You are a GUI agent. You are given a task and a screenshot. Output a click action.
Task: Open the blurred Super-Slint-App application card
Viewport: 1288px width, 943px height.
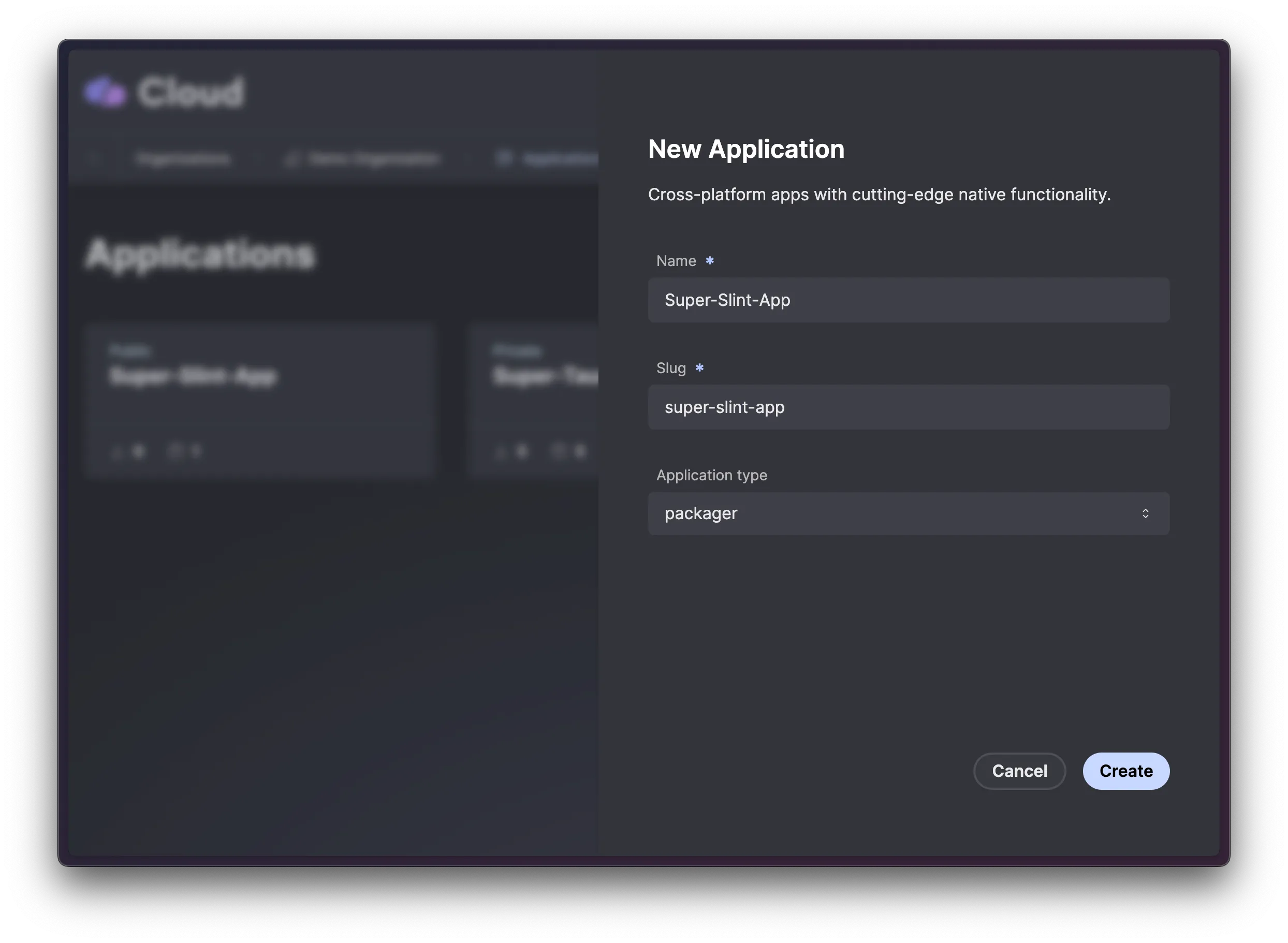coord(260,401)
